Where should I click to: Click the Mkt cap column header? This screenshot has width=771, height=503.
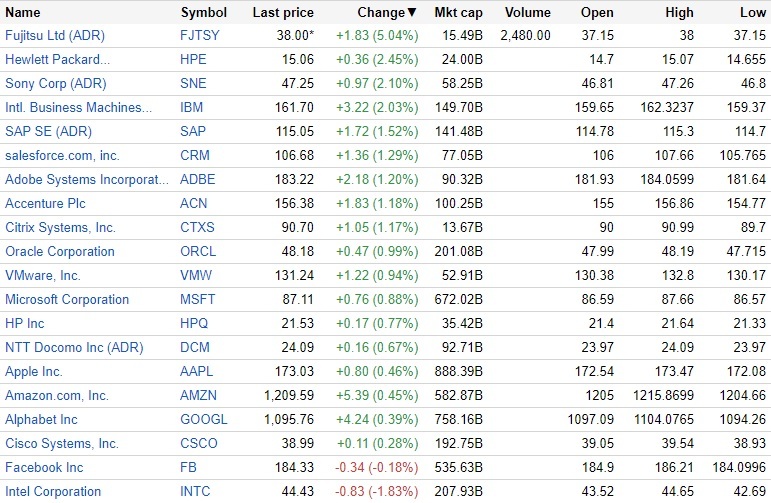point(459,13)
